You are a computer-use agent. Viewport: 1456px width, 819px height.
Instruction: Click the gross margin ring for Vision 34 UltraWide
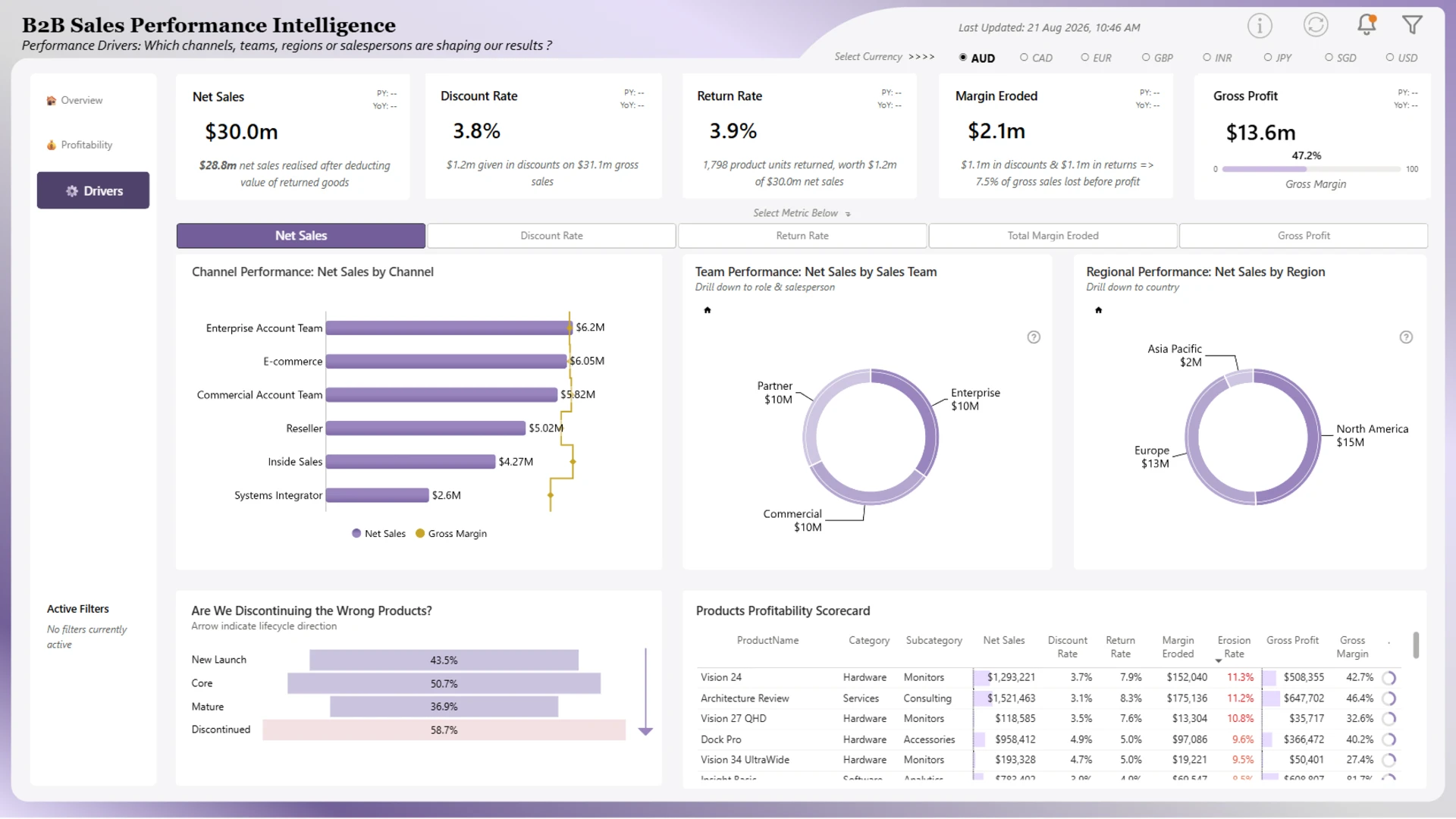pyautogui.click(x=1389, y=760)
